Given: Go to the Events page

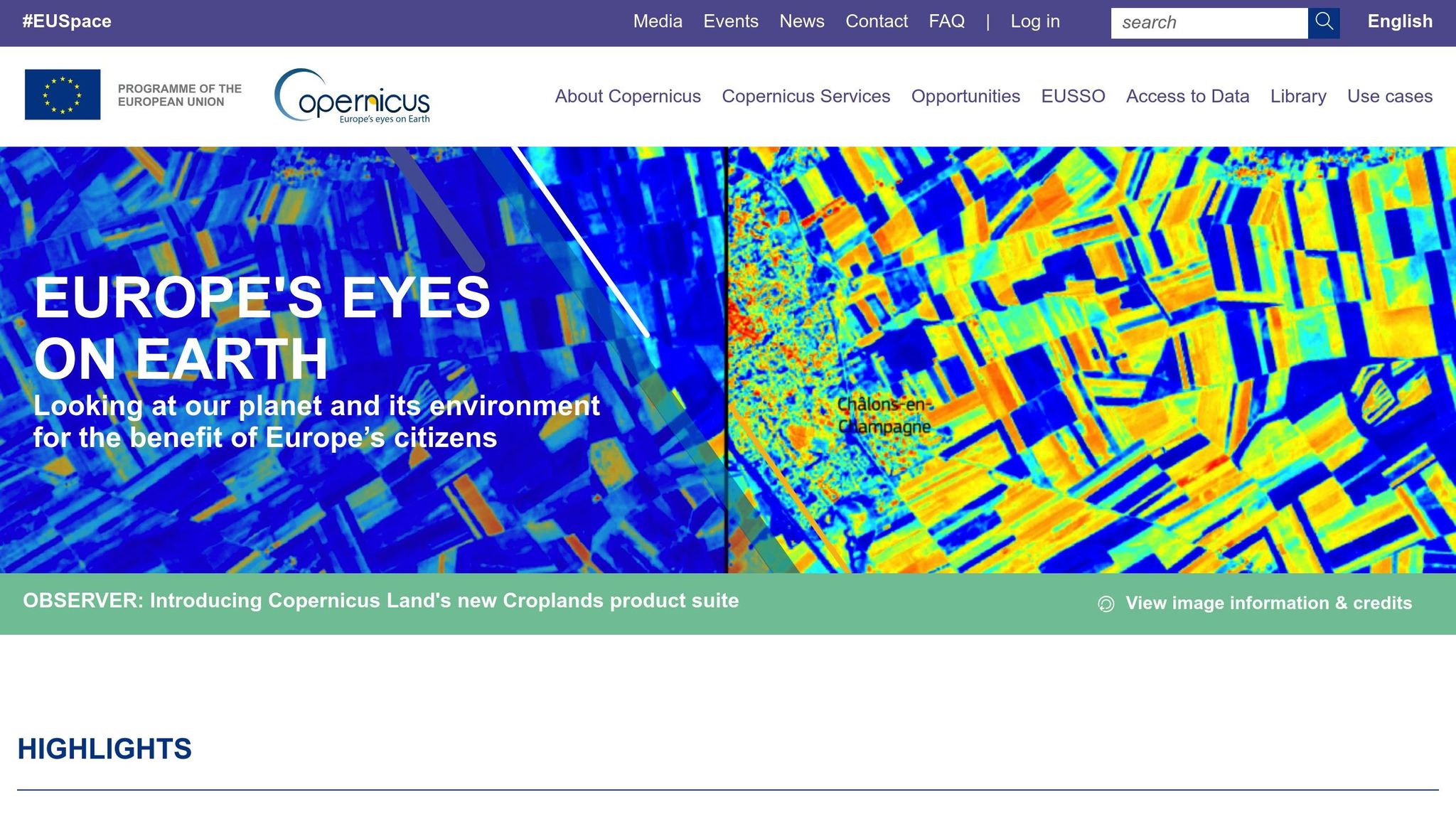Looking at the screenshot, I should [x=731, y=21].
